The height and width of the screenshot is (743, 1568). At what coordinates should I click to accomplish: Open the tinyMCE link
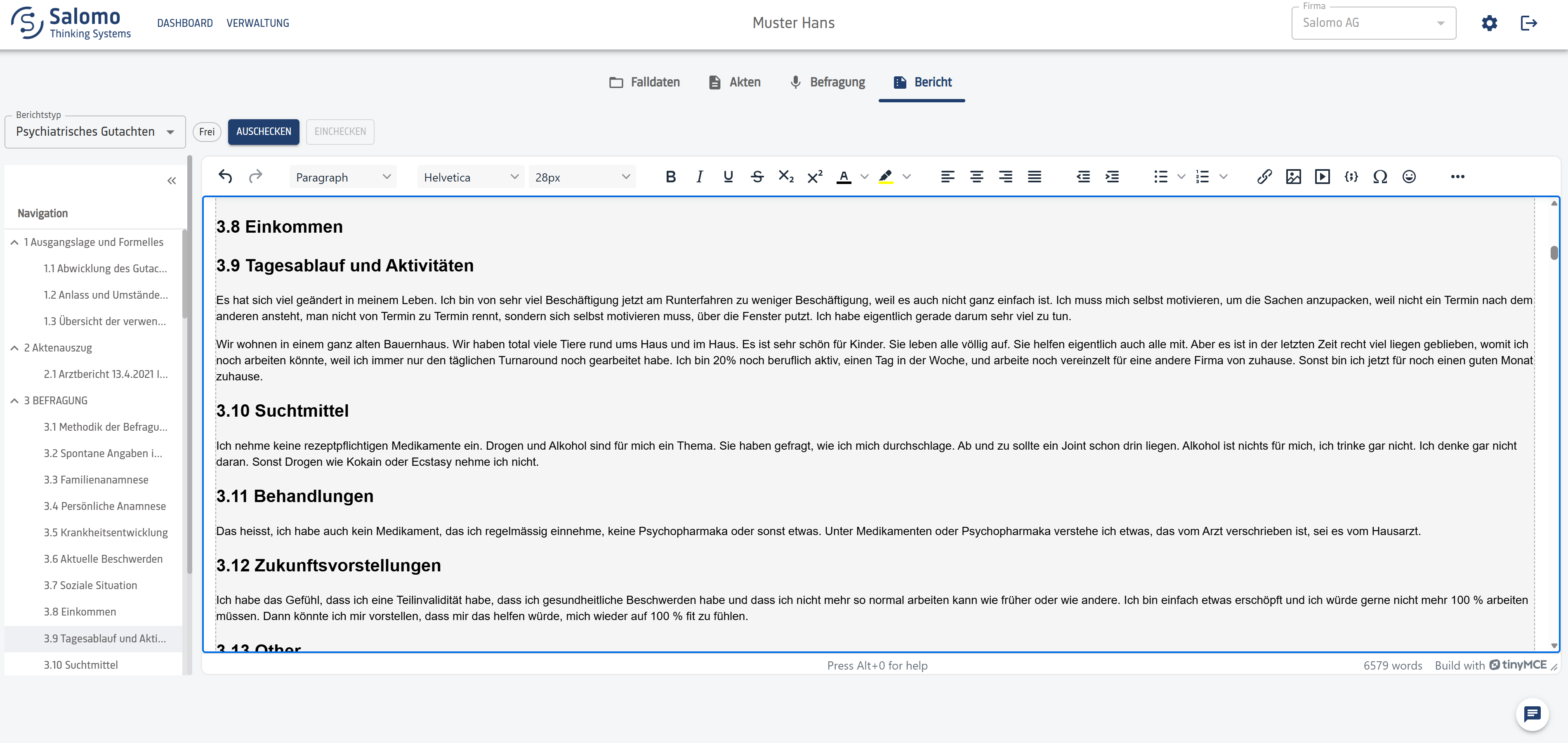pos(1518,665)
